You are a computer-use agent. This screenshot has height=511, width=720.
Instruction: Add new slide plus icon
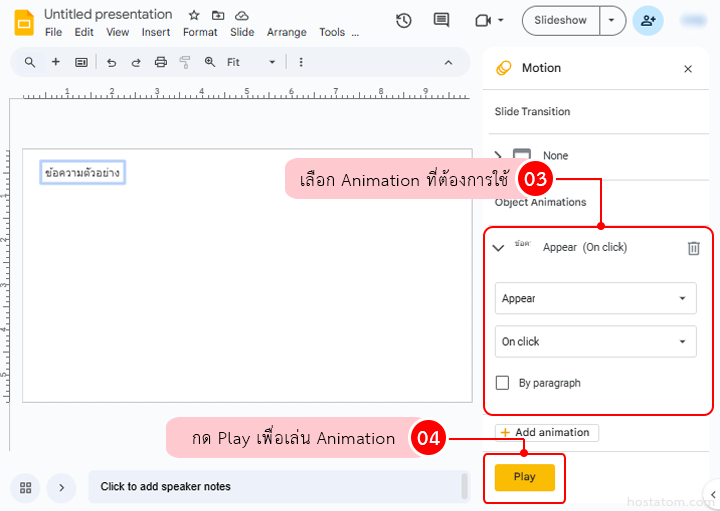56,62
